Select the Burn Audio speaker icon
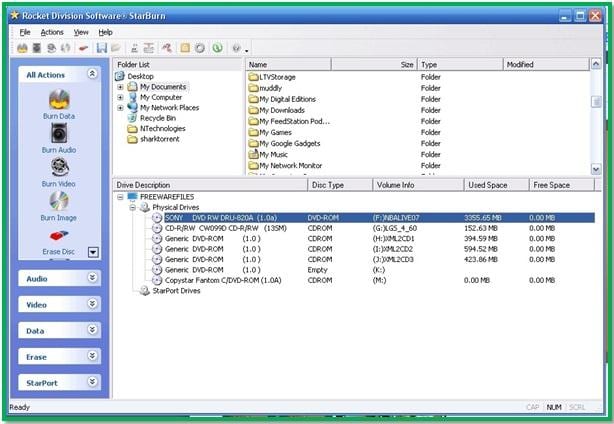This screenshot has height=424, width=614. pos(59,133)
